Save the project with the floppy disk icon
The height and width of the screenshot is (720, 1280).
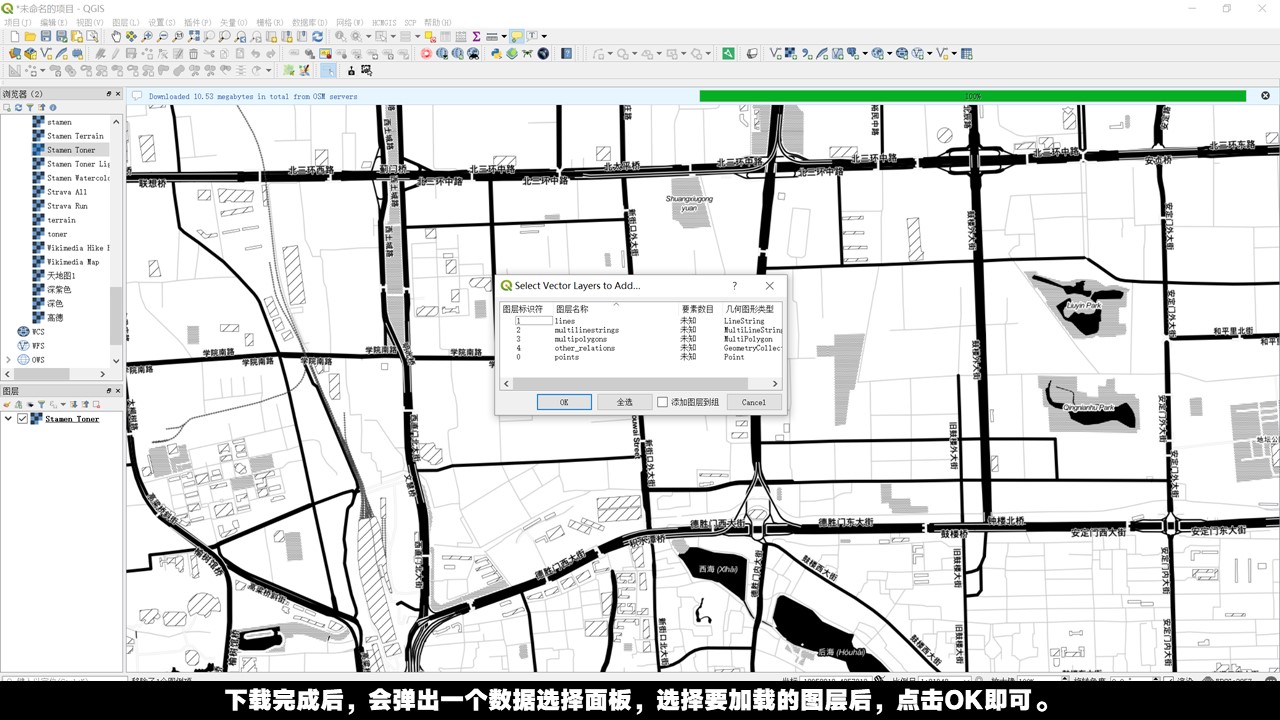point(46,36)
